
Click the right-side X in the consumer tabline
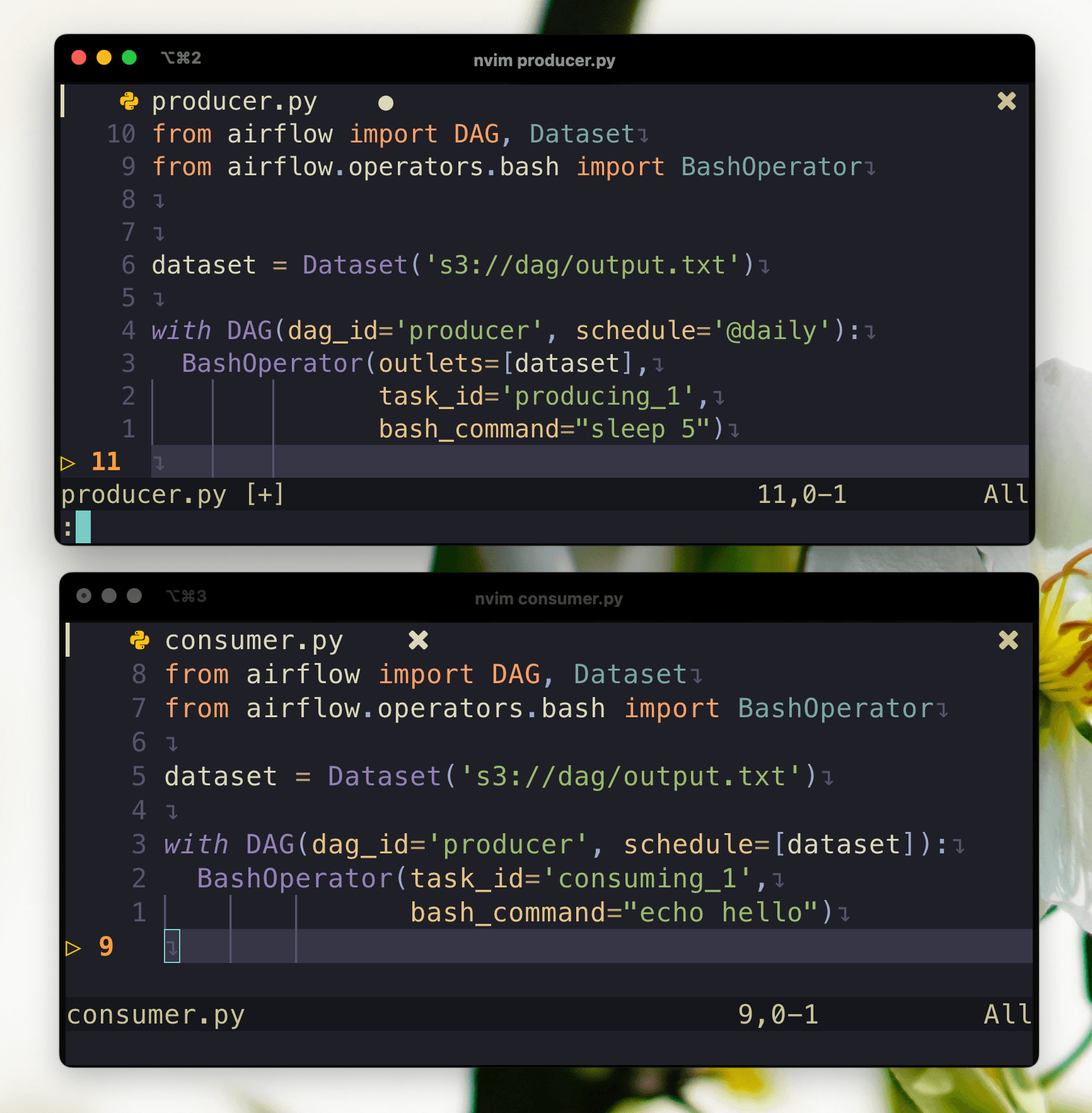click(x=1009, y=640)
